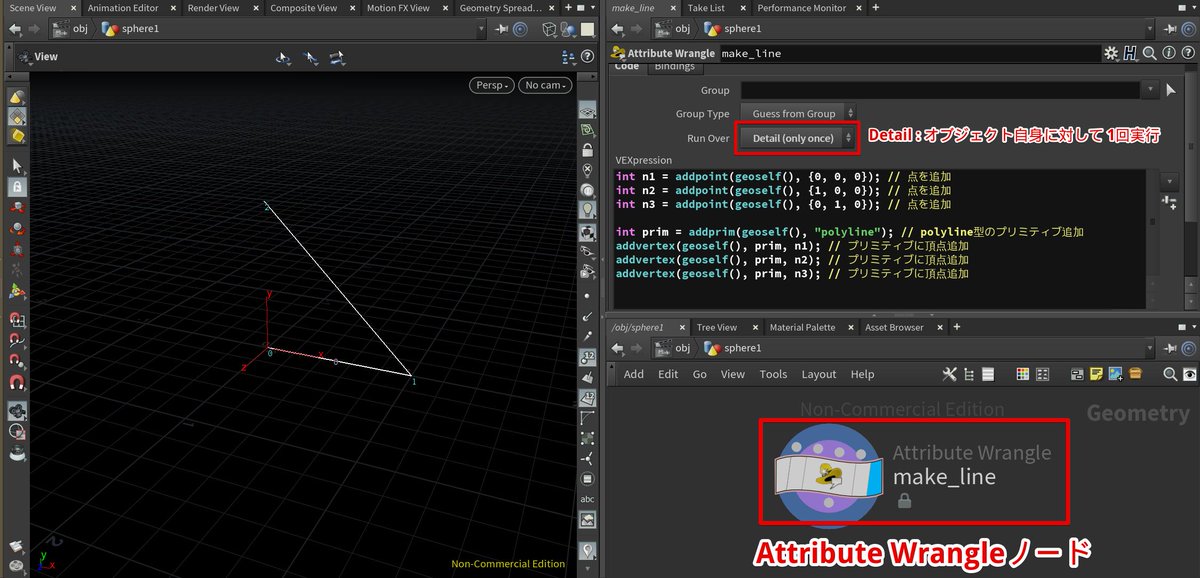
Task: Click the make_line node name field
Action: coord(910,53)
